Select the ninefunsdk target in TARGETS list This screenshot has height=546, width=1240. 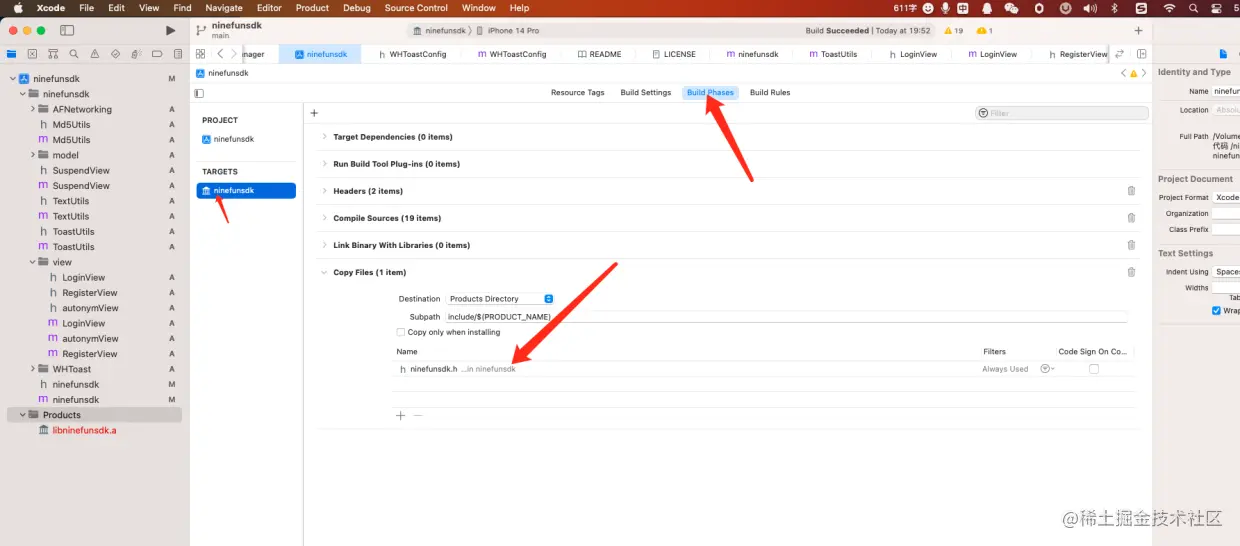246,190
